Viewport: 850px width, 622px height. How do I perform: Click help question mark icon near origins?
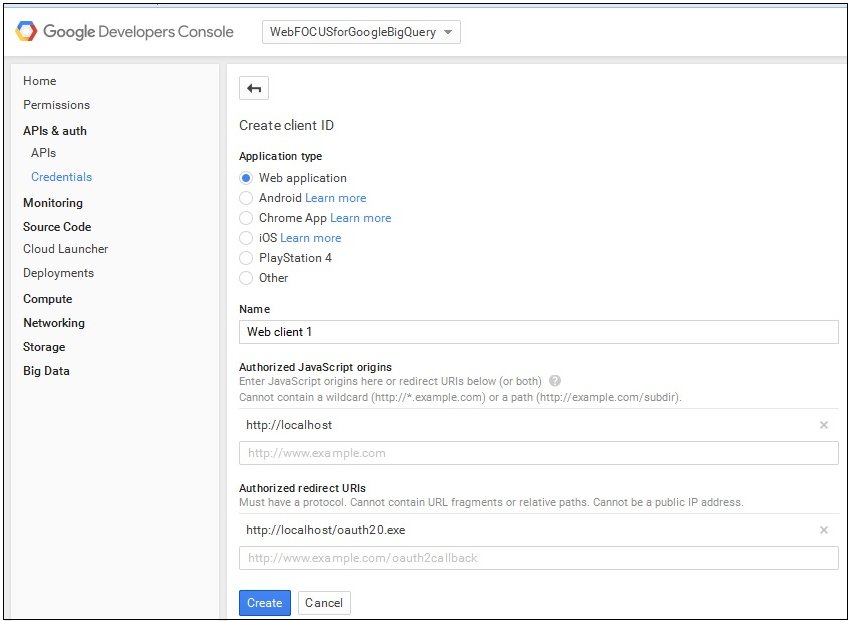(555, 381)
